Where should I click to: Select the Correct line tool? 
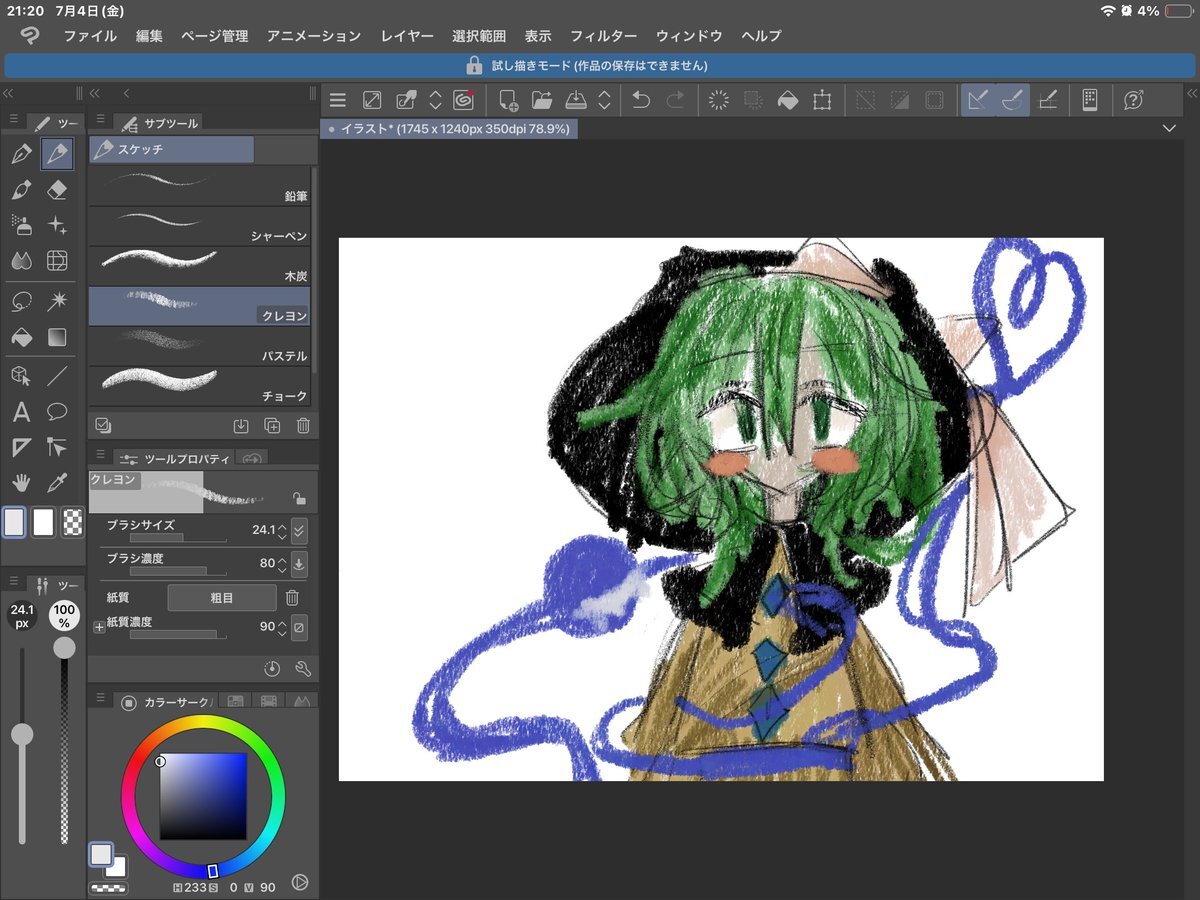58,447
